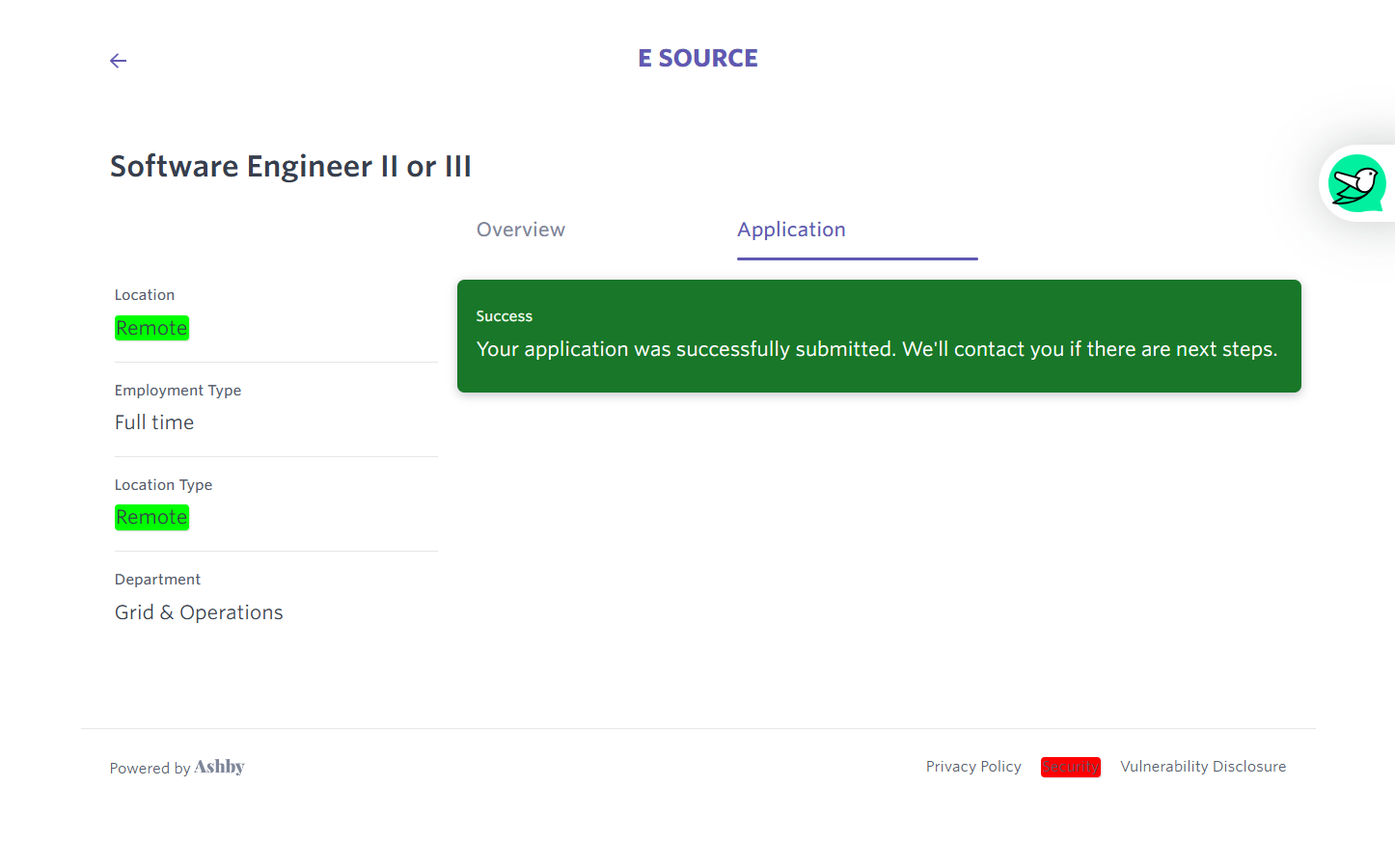The height and width of the screenshot is (868, 1395).
Task: Click the Location Type label
Action: coord(163,485)
